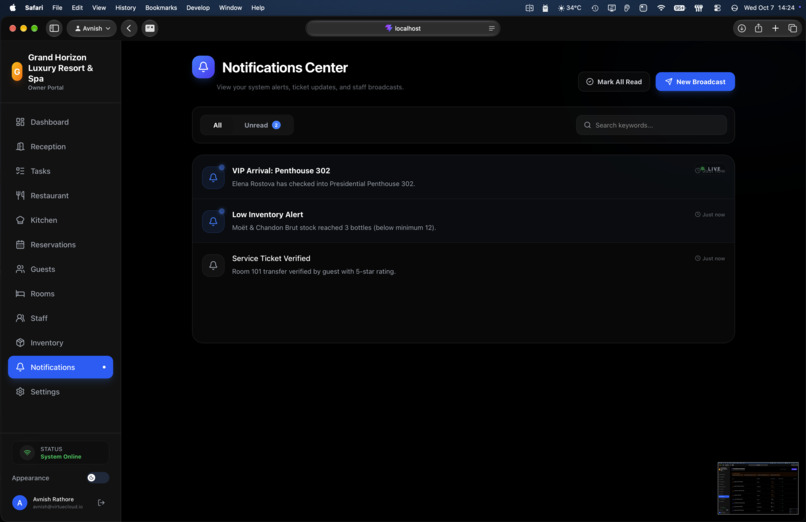Open the Wi-Fi menu bar icon
The image size is (806, 522).
pos(661,8)
